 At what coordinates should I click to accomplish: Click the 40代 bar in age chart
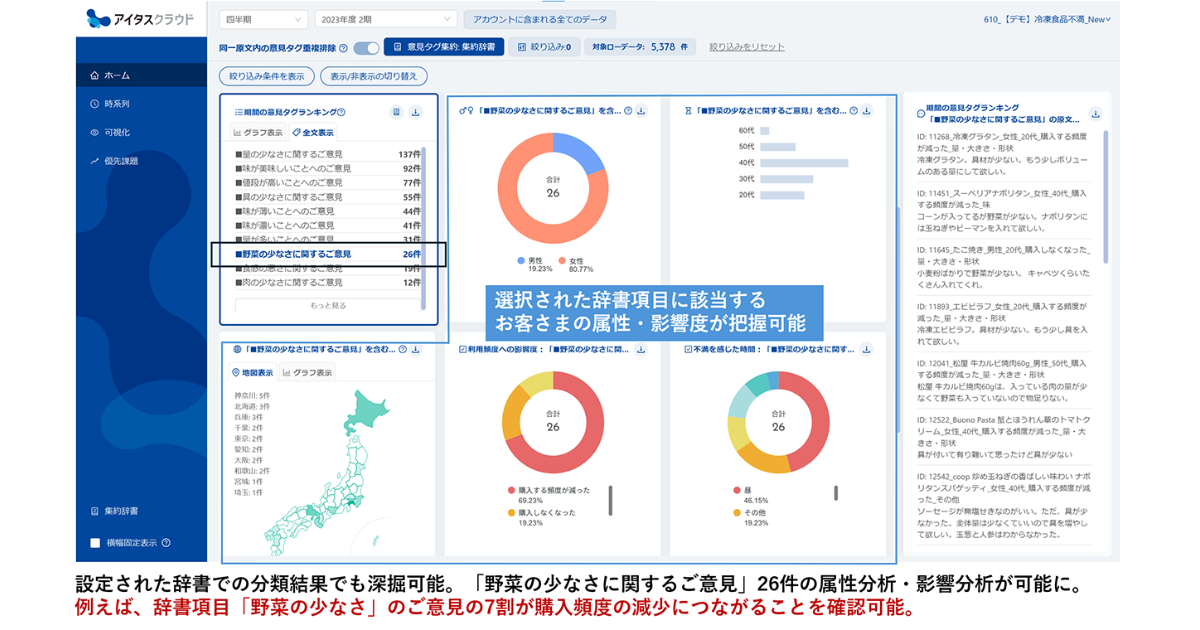[804, 162]
